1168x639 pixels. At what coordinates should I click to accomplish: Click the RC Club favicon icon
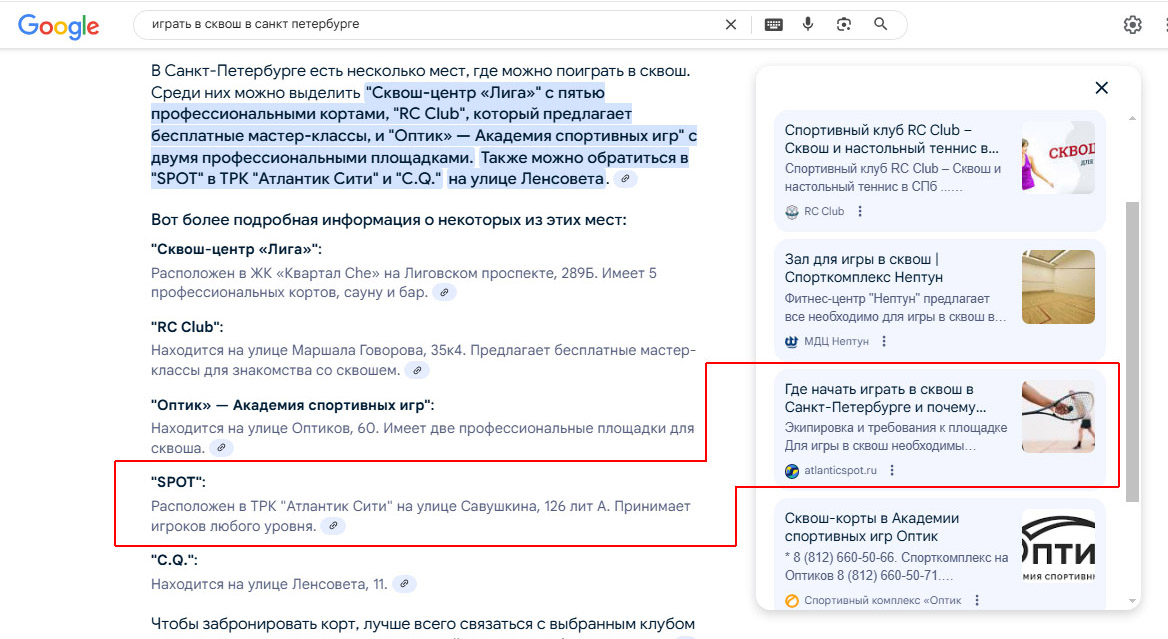[792, 212]
